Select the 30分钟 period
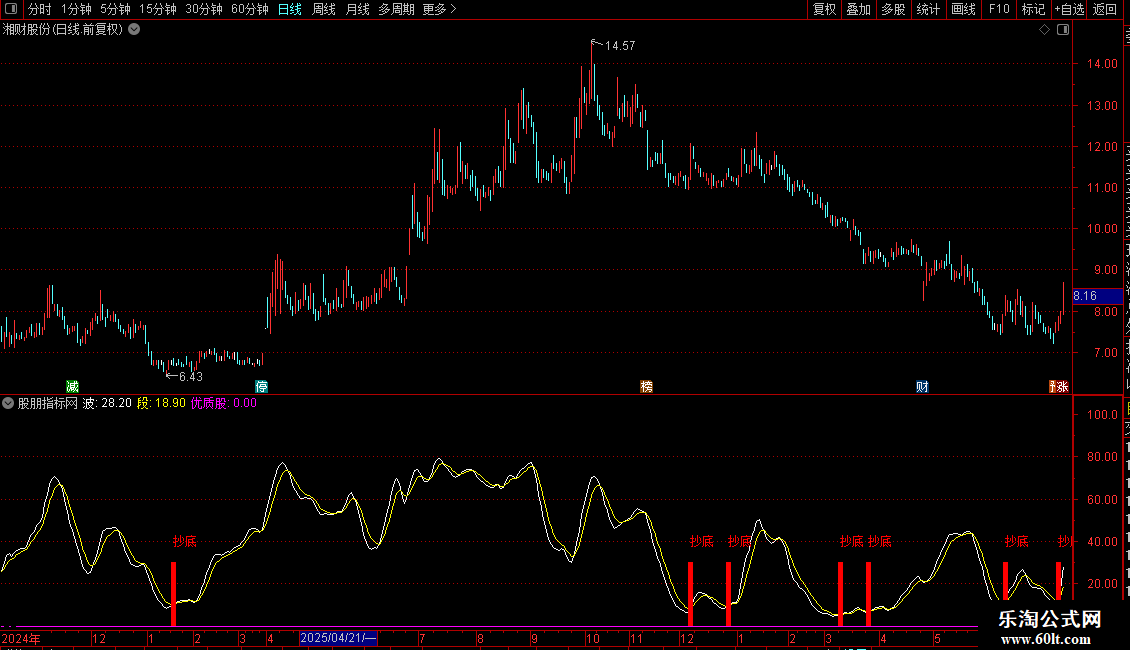The width and height of the screenshot is (1130, 650). coord(204,9)
